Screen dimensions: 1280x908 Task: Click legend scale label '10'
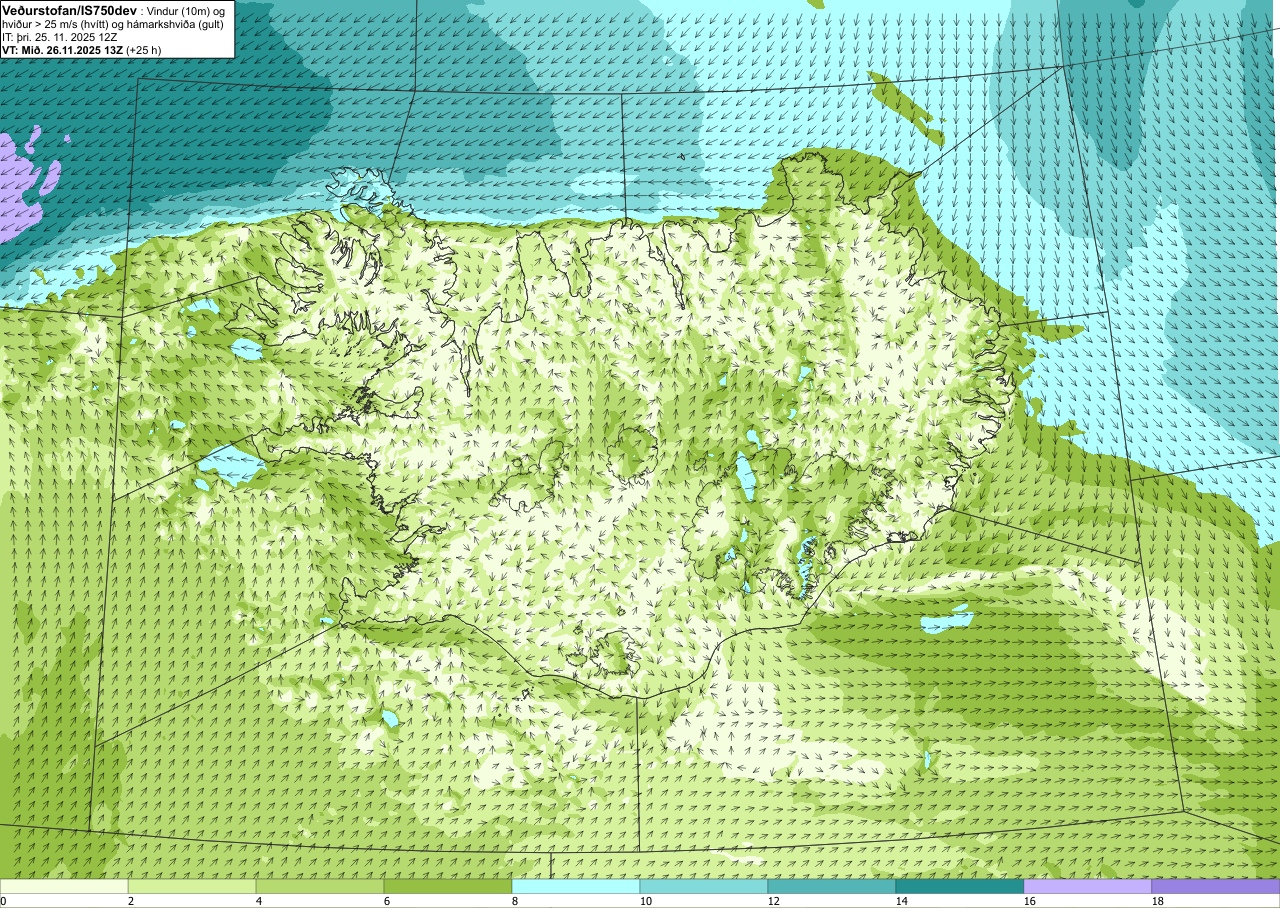click(646, 901)
